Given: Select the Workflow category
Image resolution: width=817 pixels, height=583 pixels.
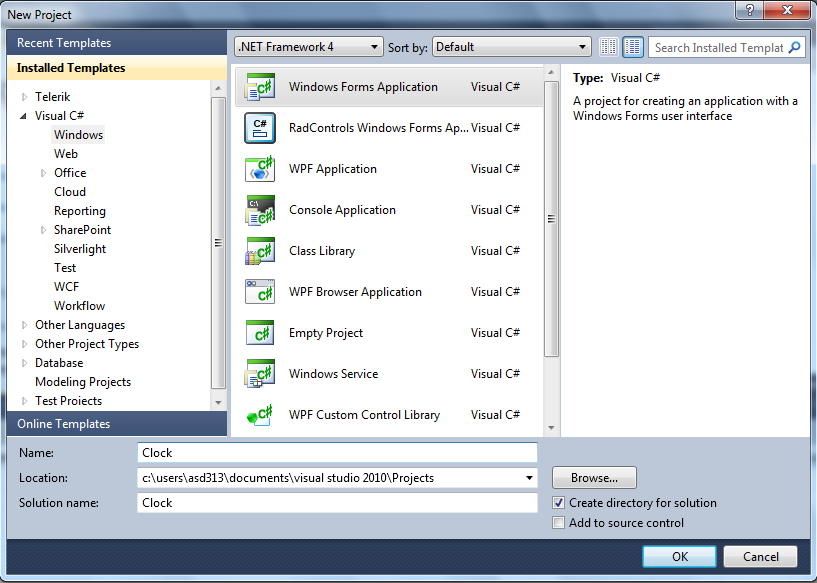Looking at the screenshot, I should 79,306.
